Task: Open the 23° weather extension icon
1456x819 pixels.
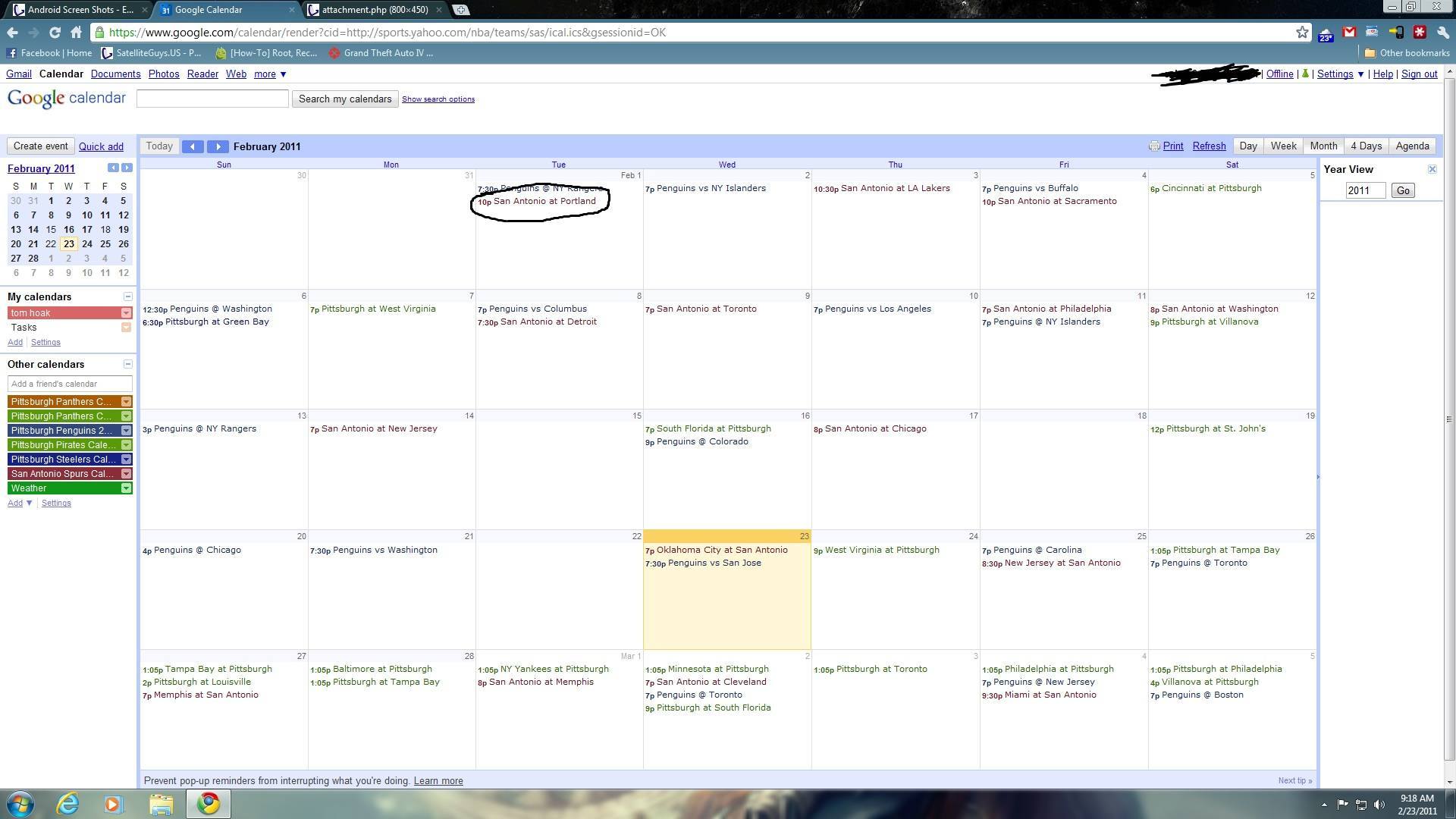Action: click(x=1326, y=33)
